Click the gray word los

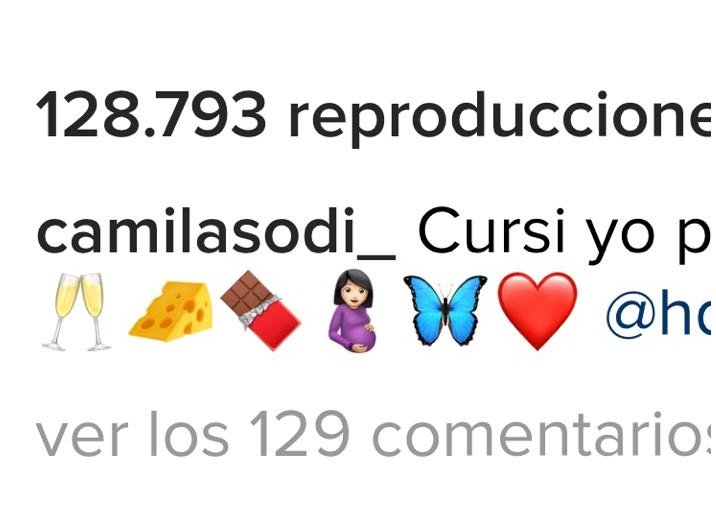click(x=189, y=434)
